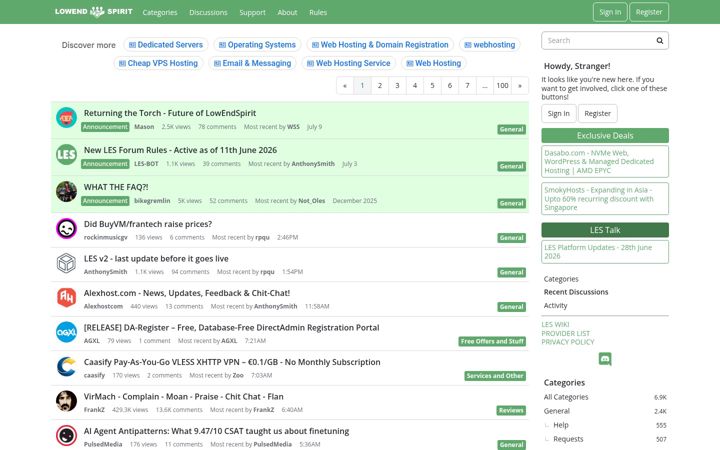Click the search magnifier icon
Screen dimensions: 720x450
point(659,40)
